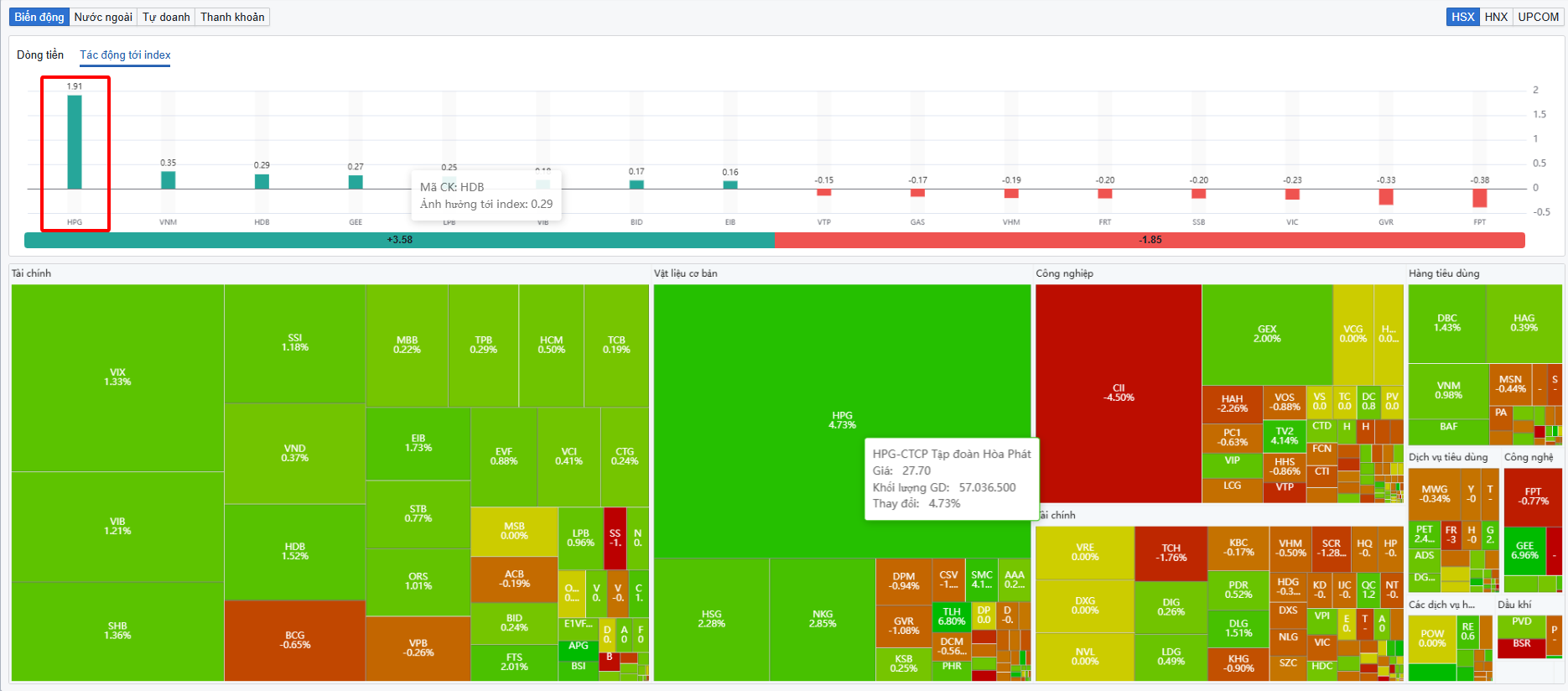Select the FPT -0.38 bar in the chart
This screenshot has width=1568, height=691.
coord(1480,198)
